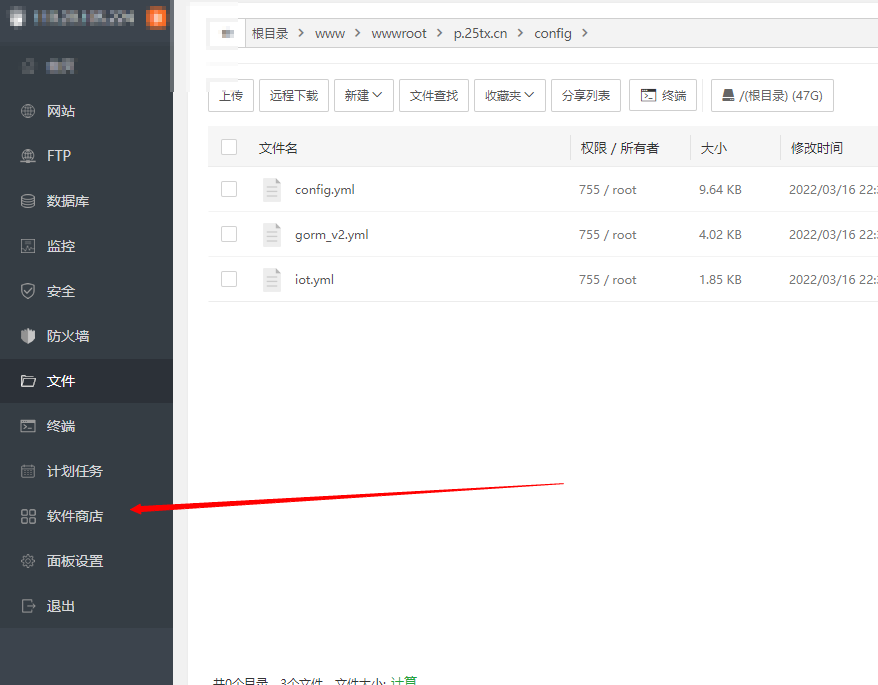Click the /(根目录) (47G) disk button
The image size is (878, 685).
tap(772, 96)
